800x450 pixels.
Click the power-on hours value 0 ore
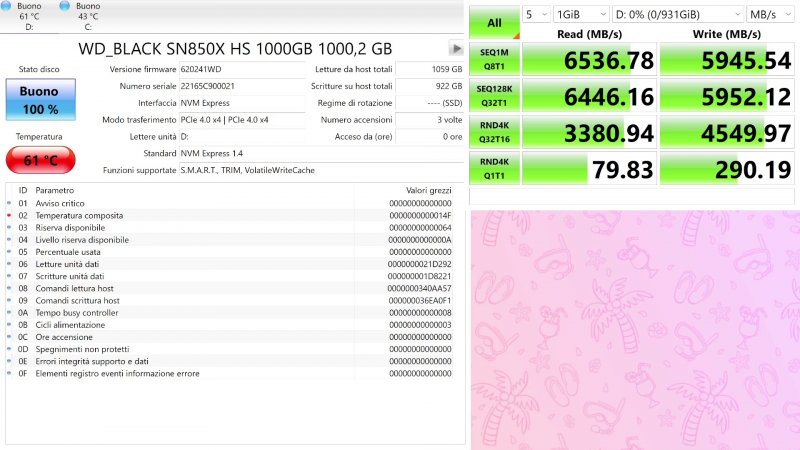pyautogui.click(x=429, y=137)
